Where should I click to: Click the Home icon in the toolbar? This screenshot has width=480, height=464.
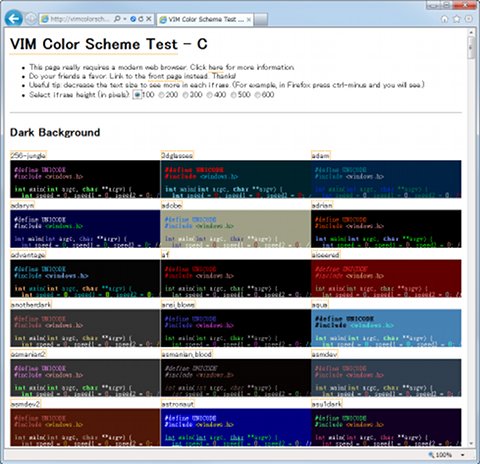445,19
